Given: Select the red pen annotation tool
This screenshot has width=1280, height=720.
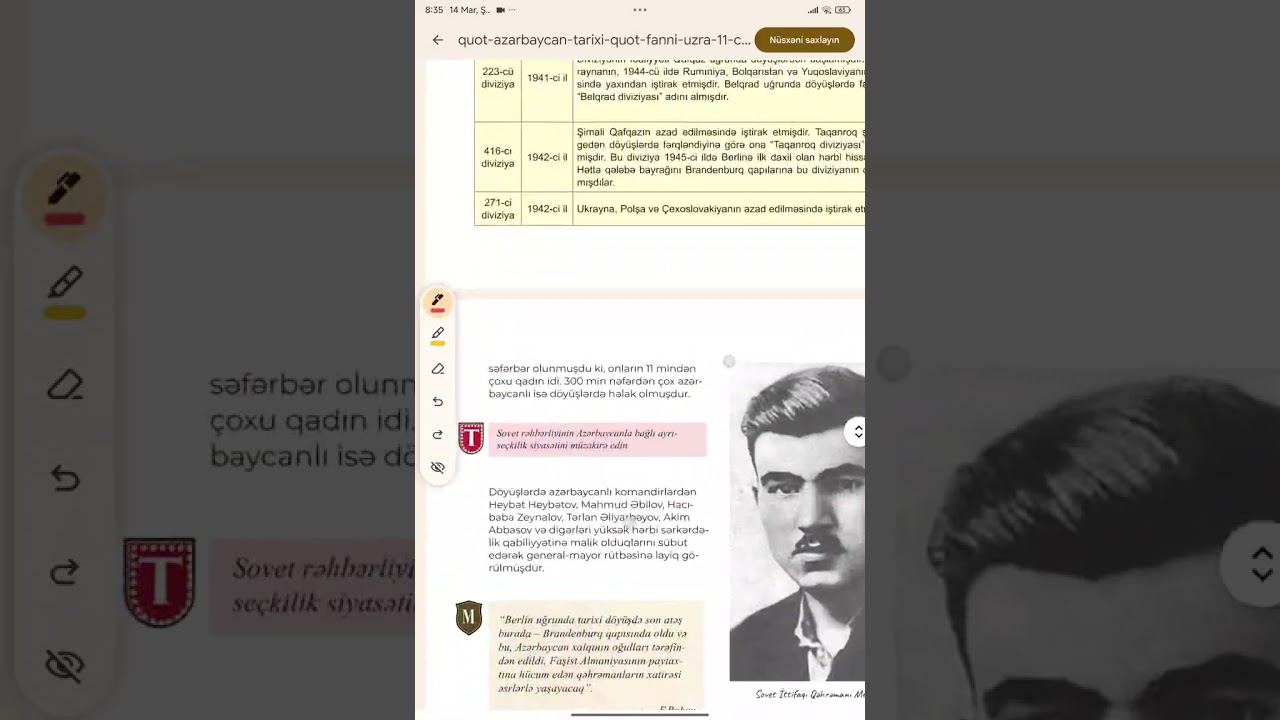Looking at the screenshot, I should click(437, 302).
